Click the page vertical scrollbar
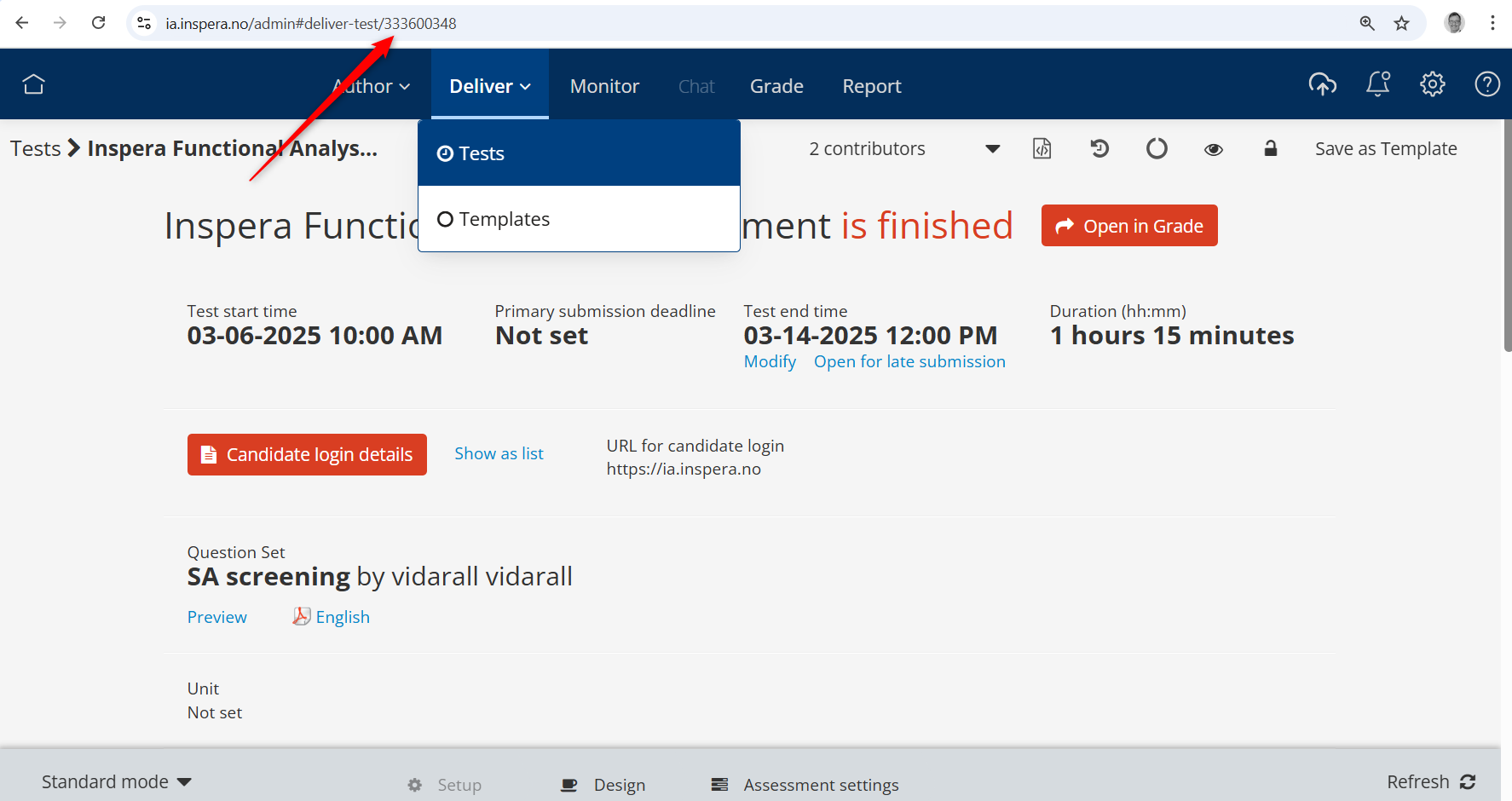The image size is (1512, 801). [x=1507, y=235]
